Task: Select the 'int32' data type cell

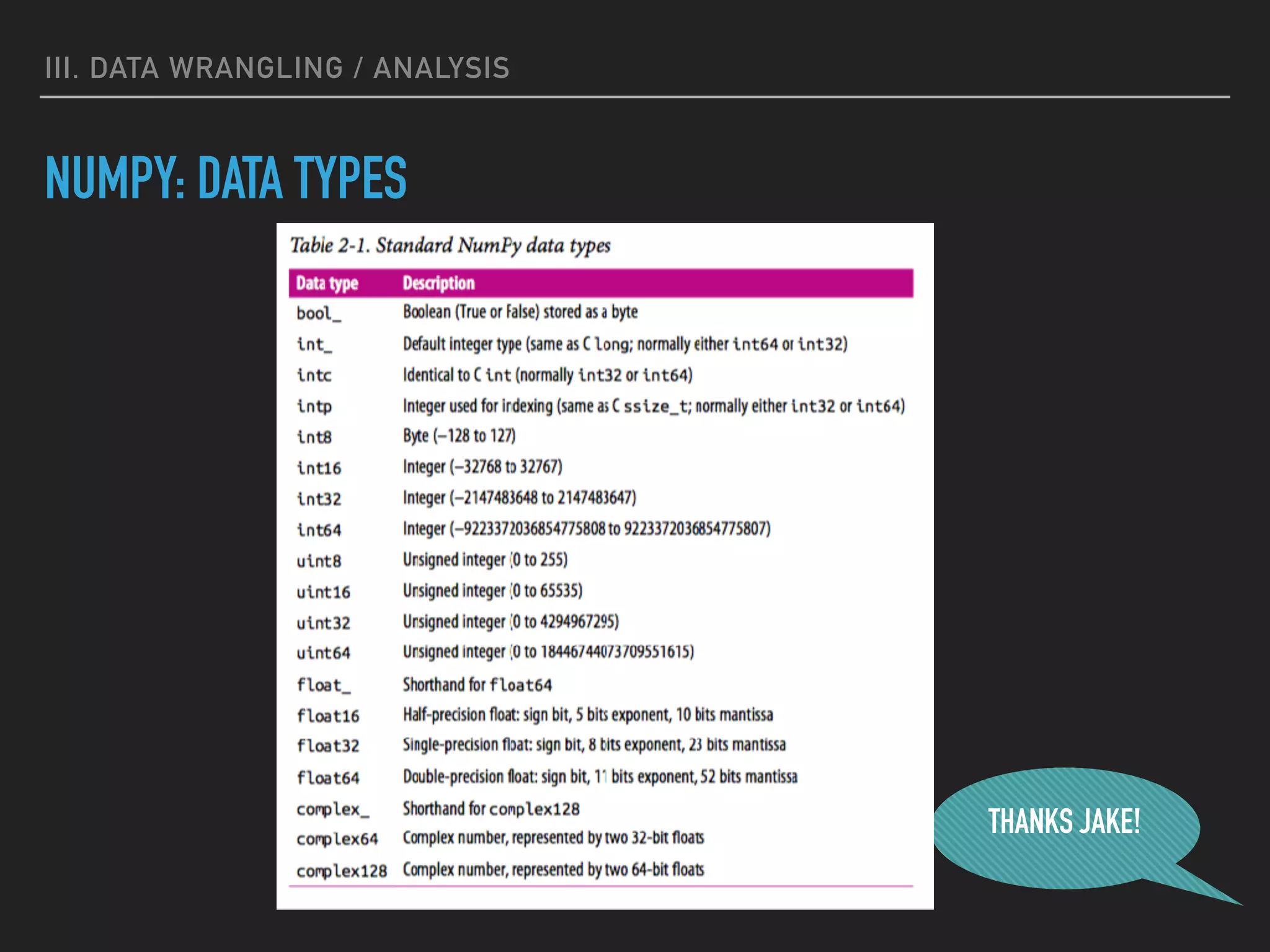Action: [x=319, y=499]
